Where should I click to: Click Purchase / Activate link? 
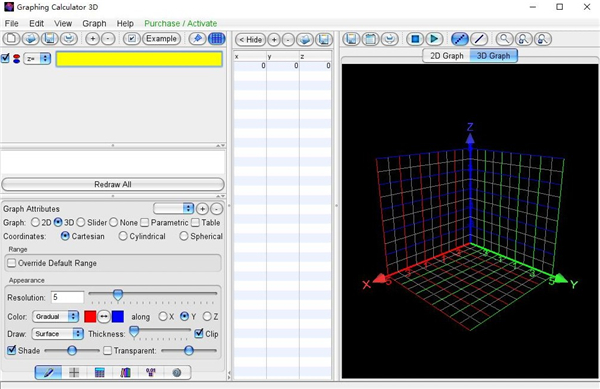[181, 23]
